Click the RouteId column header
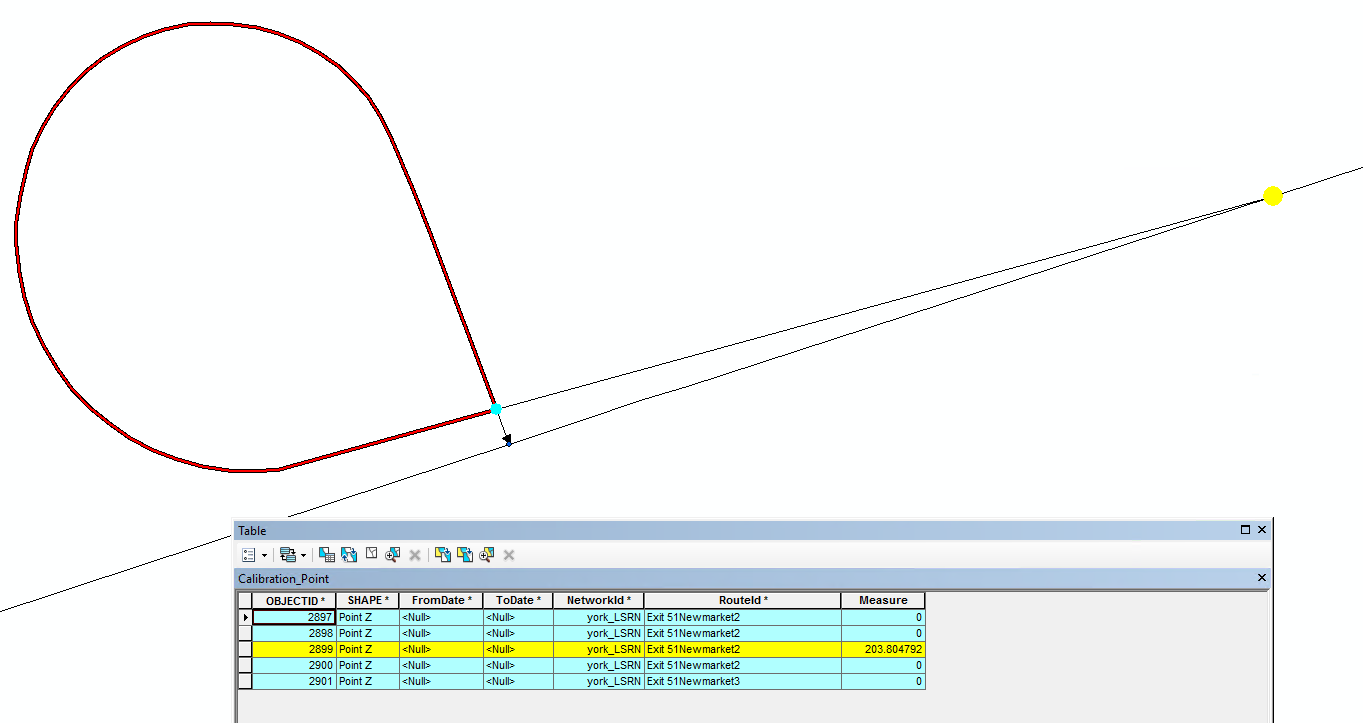Viewport: 1363px width, 723px height. pyautogui.click(x=743, y=600)
